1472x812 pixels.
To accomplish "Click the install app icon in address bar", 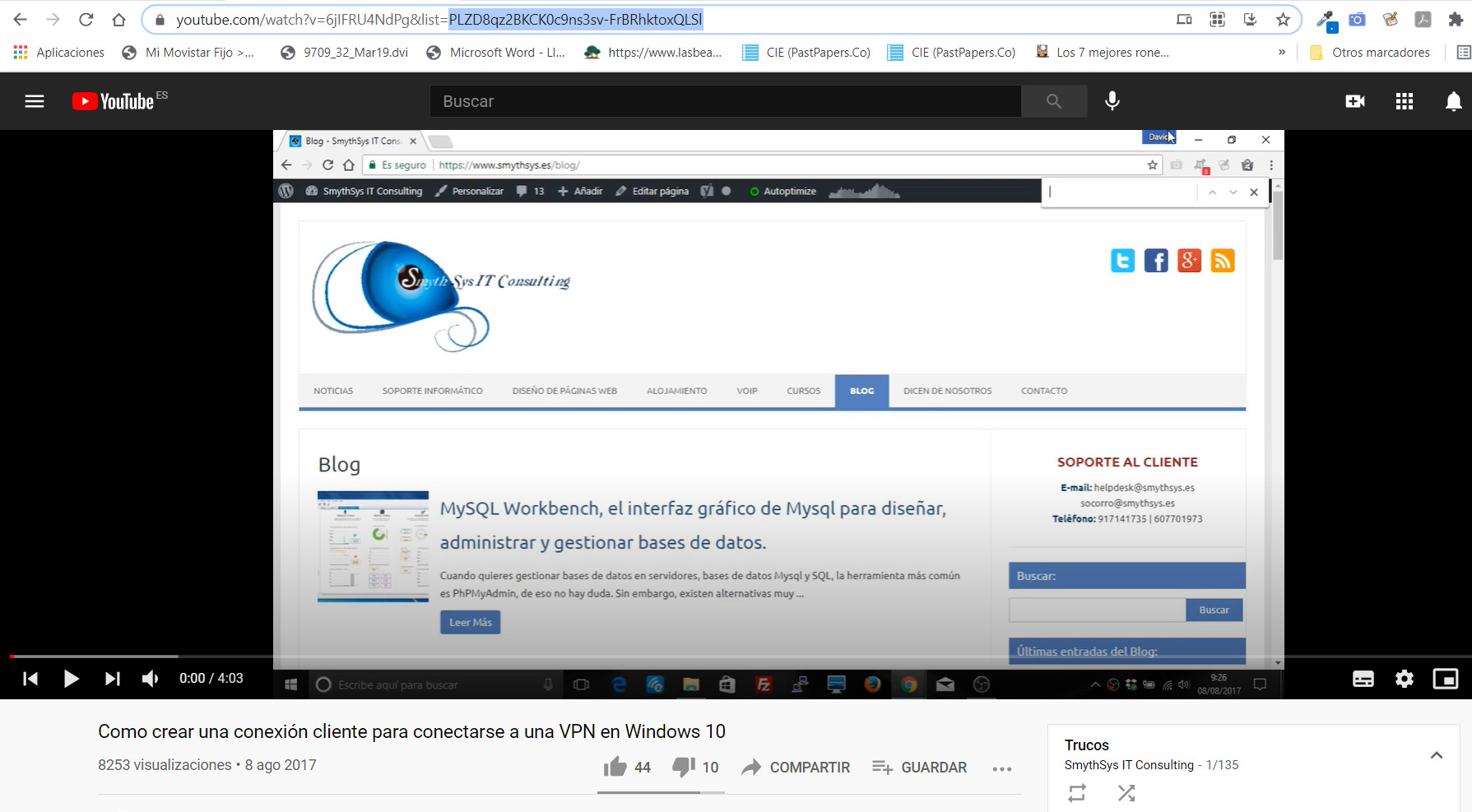I will [x=1250, y=20].
